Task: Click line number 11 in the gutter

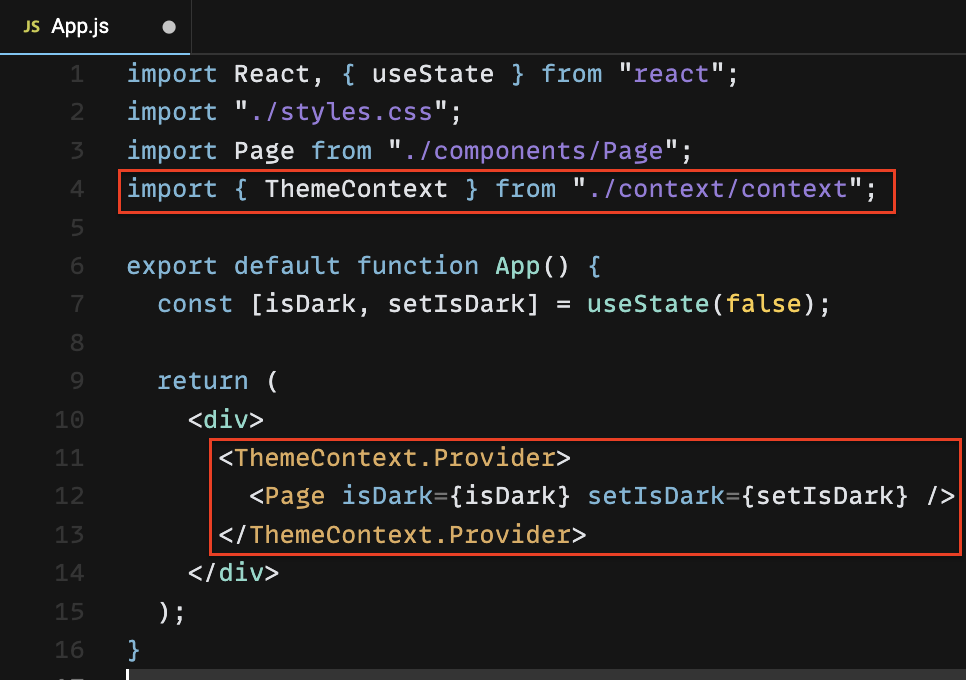Action: (x=70, y=458)
